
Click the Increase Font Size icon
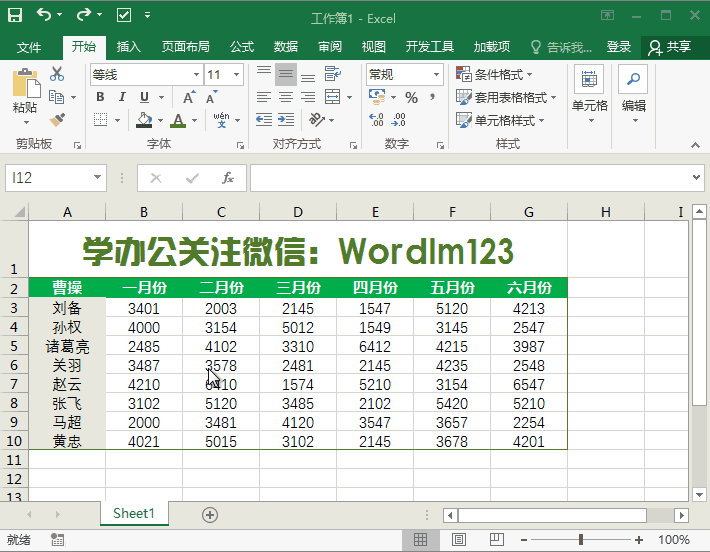click(x=188, y=97)
